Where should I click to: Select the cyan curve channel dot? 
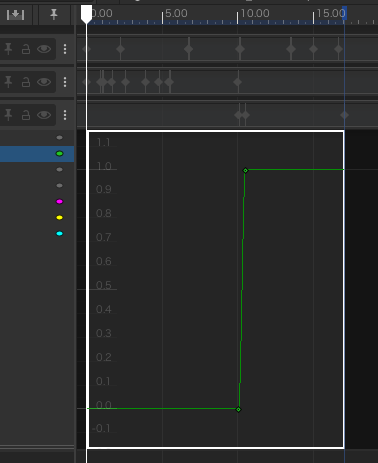(59, 234)
